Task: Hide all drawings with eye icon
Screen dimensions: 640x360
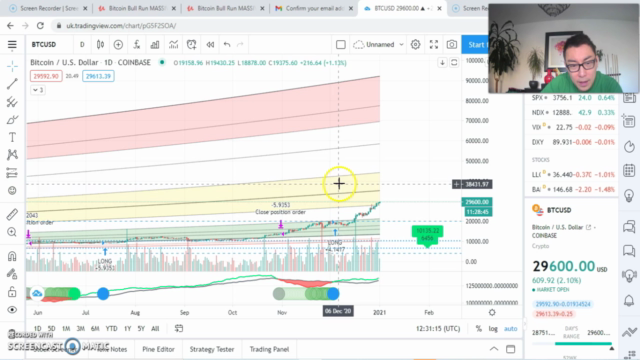Action: point(12,310)
